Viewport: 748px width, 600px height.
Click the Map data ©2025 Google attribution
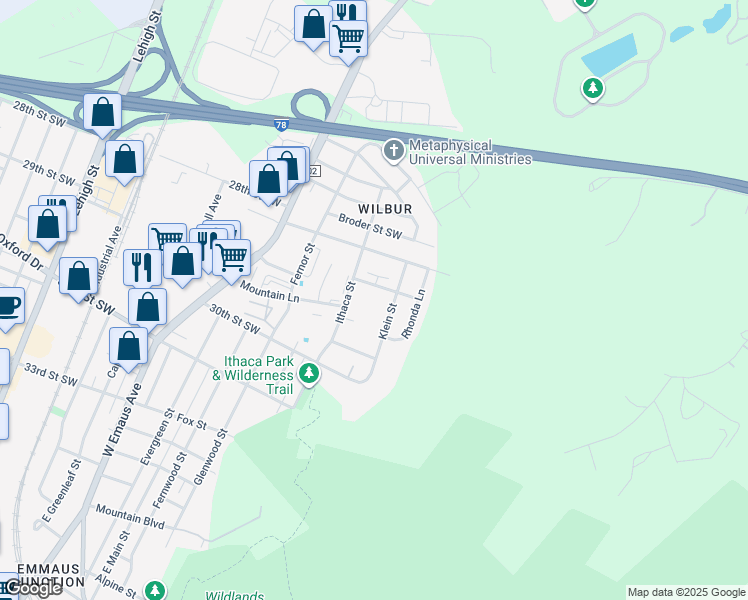[x=686, y=592]
